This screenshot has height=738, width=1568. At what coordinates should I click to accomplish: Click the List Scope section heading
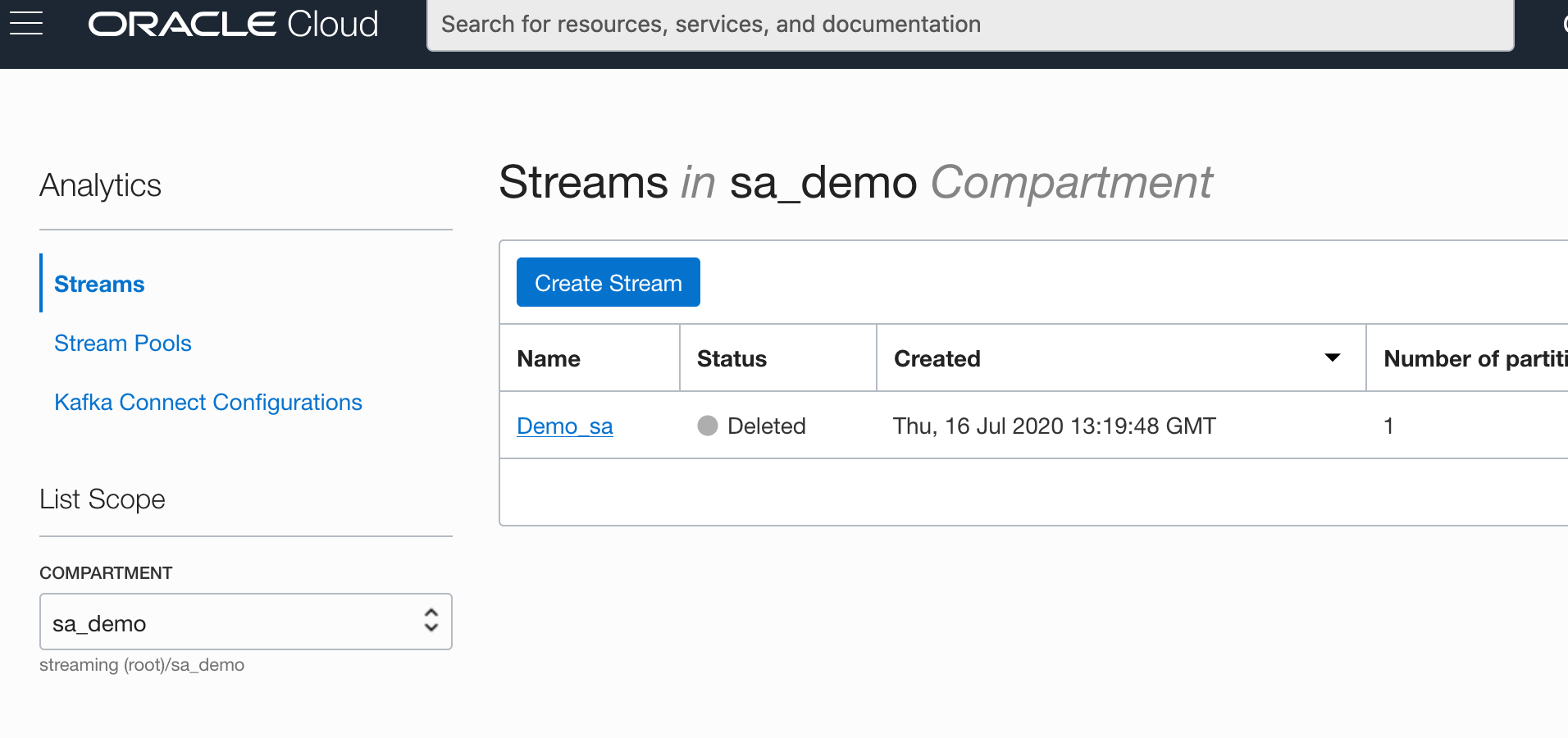click(x=103, y=499)
